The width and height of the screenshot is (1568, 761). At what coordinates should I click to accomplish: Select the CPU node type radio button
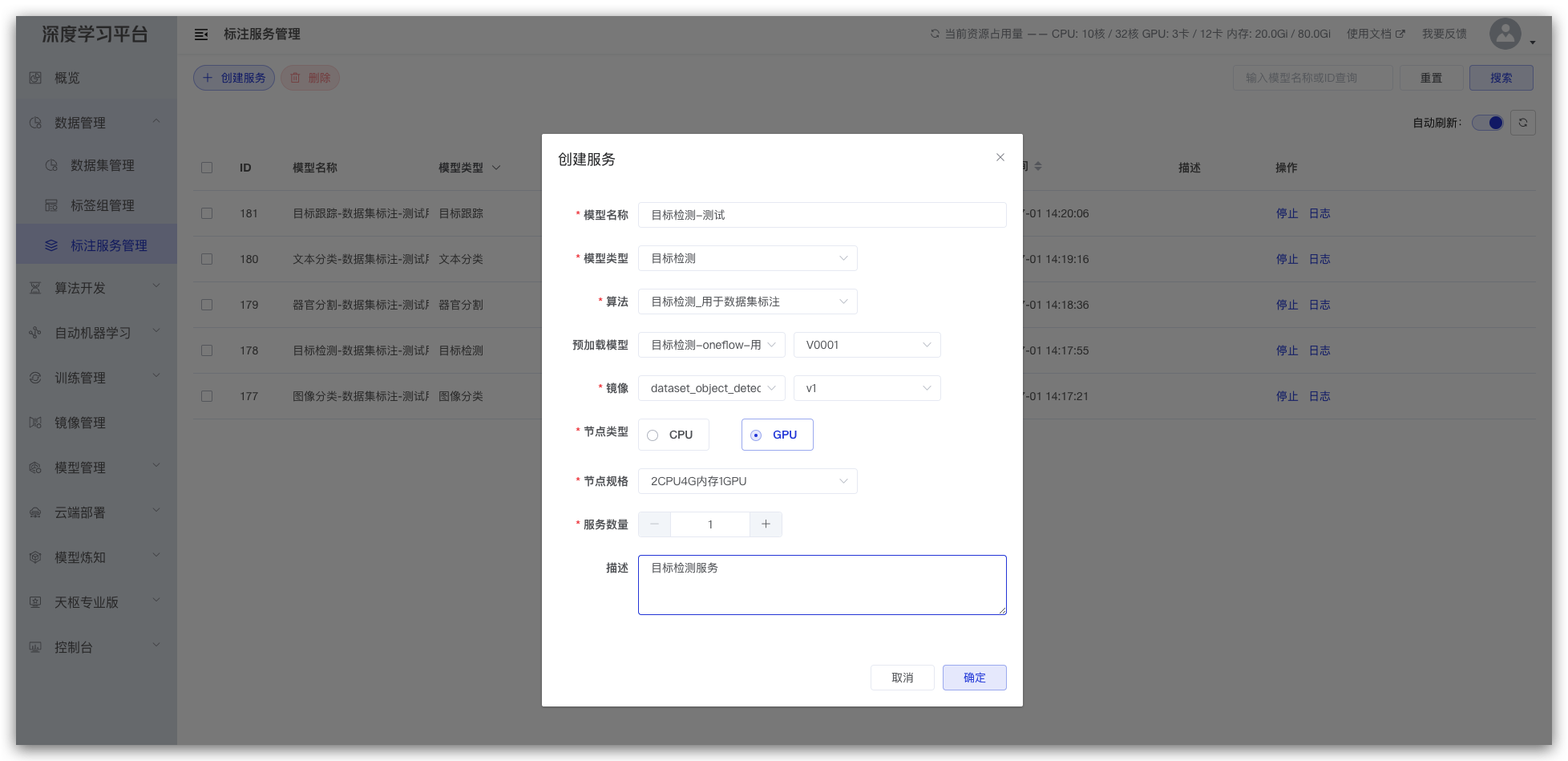[653, 435]
